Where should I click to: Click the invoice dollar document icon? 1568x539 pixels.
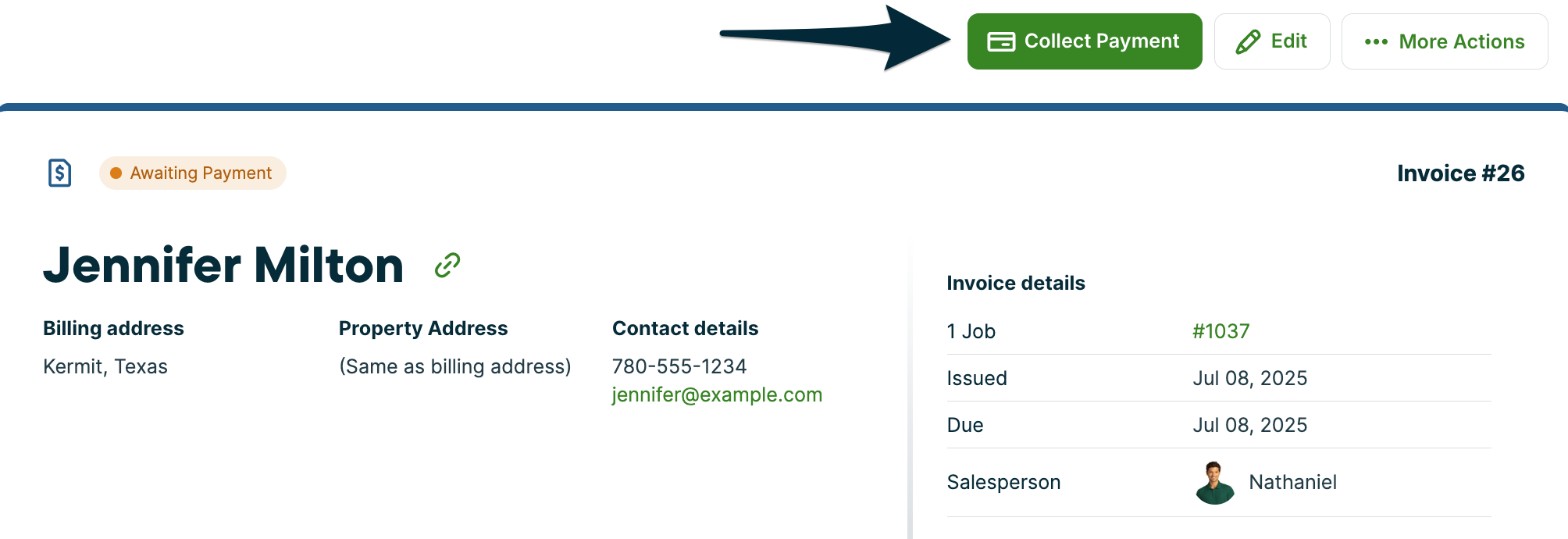pyautogui.click(x=60, y=173)
